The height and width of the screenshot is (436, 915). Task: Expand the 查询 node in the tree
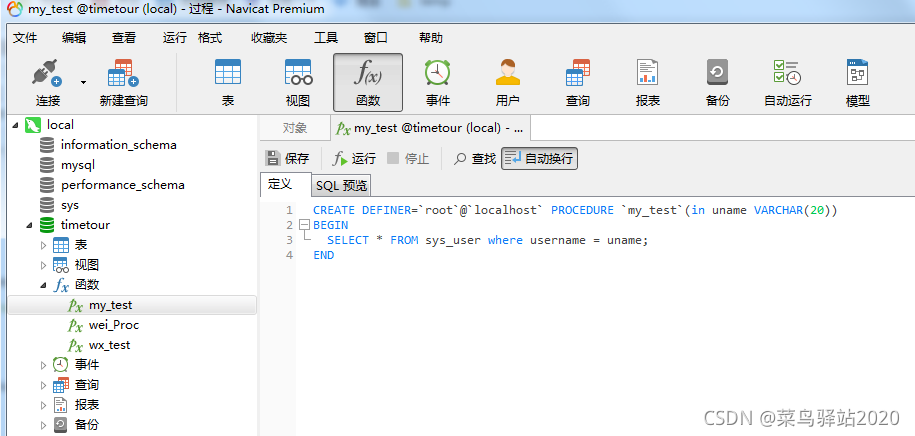pos(43,386)
